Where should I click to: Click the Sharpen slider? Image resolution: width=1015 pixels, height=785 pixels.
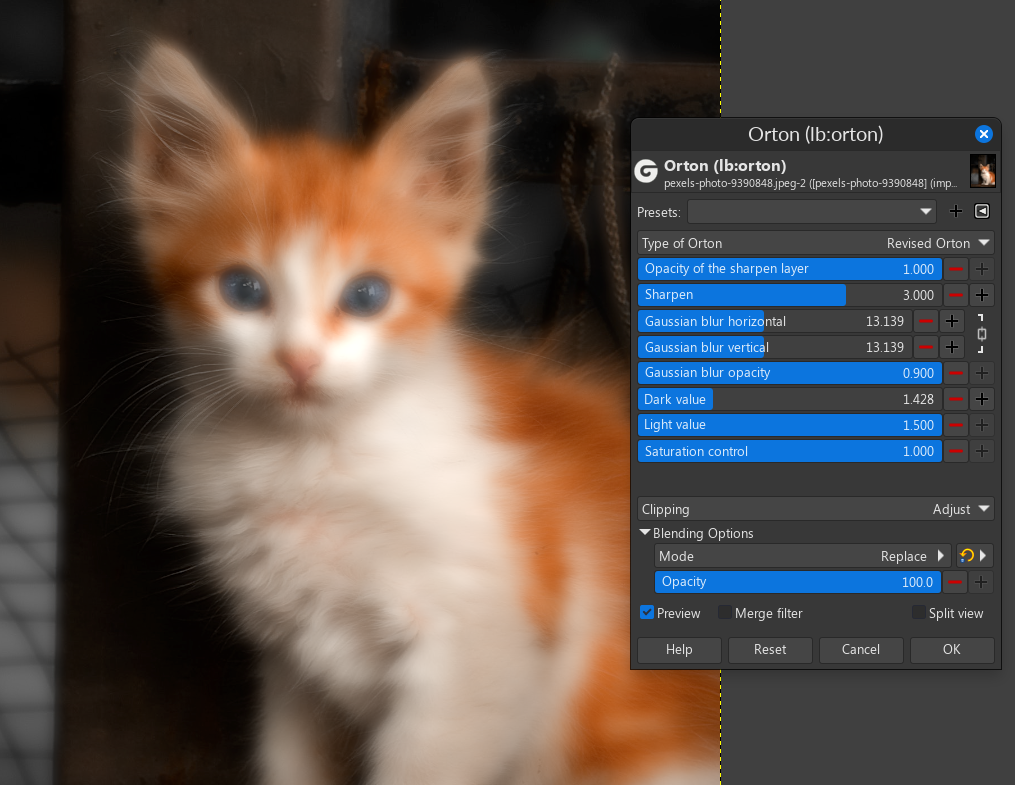tap(790, 295)
